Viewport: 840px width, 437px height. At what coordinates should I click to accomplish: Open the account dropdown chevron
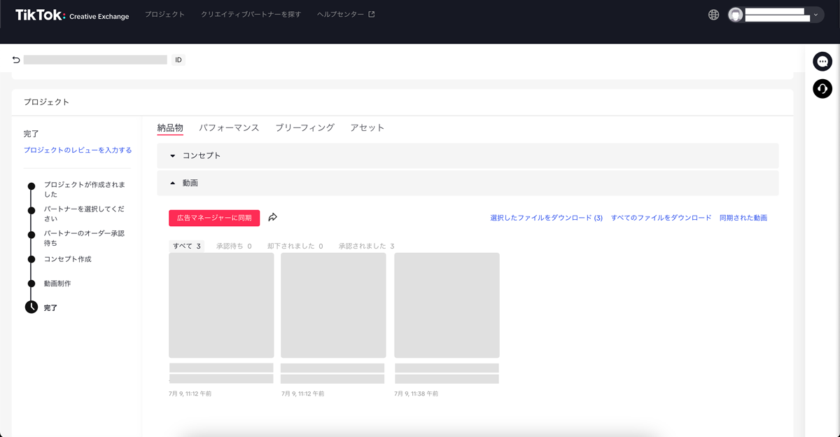coord(815,15)
